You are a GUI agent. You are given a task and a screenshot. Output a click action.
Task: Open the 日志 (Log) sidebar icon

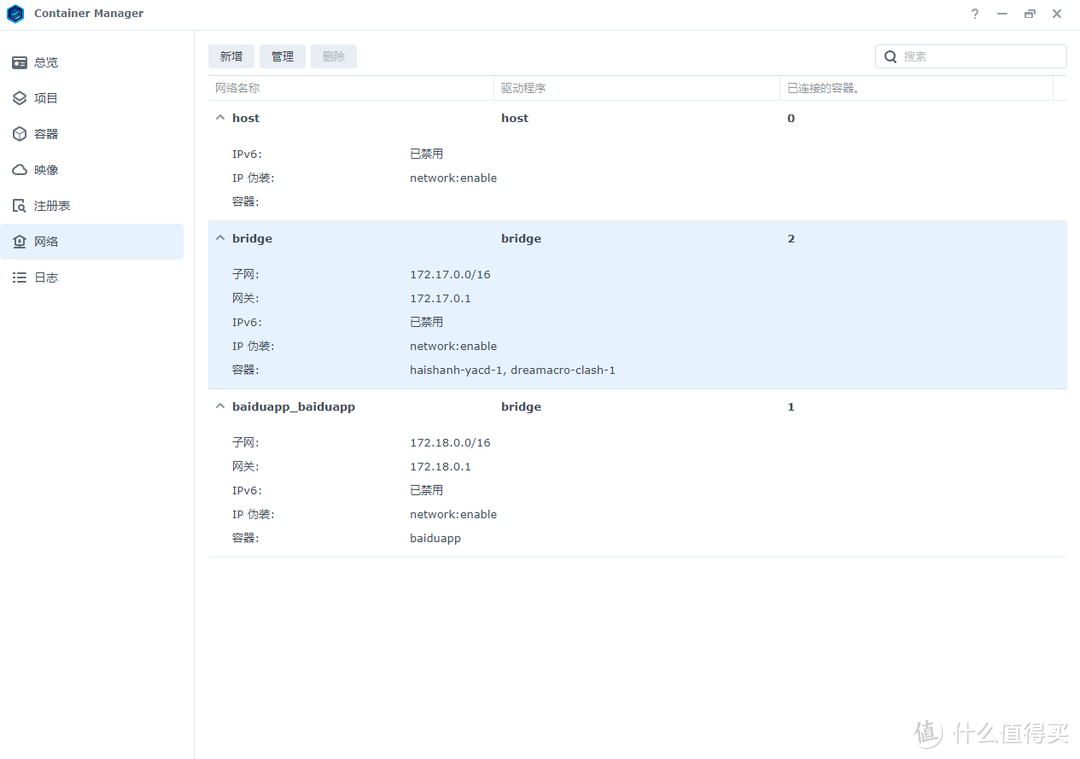(21, 277)
